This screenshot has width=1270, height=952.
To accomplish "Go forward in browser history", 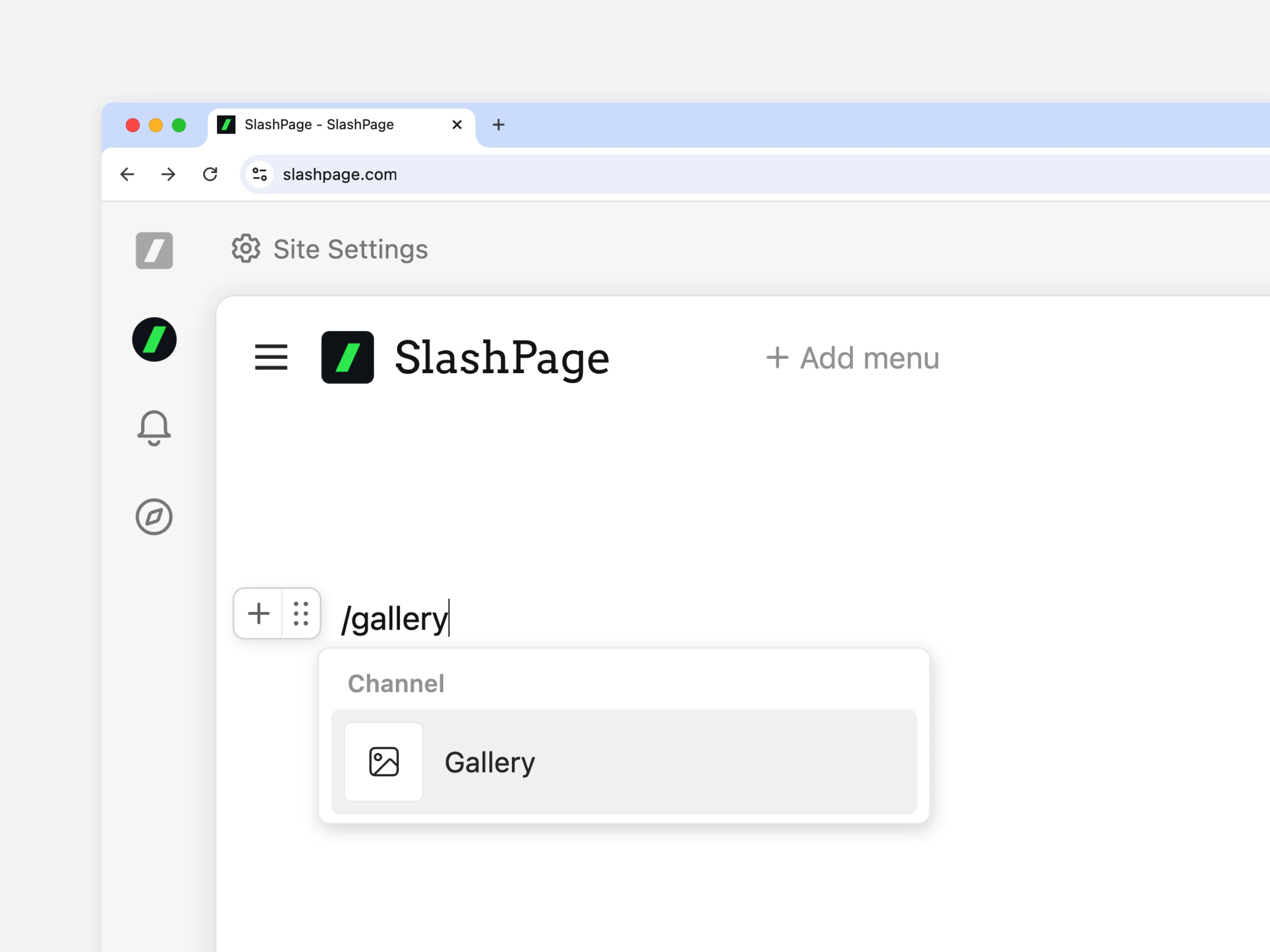I will click(168, 174).
